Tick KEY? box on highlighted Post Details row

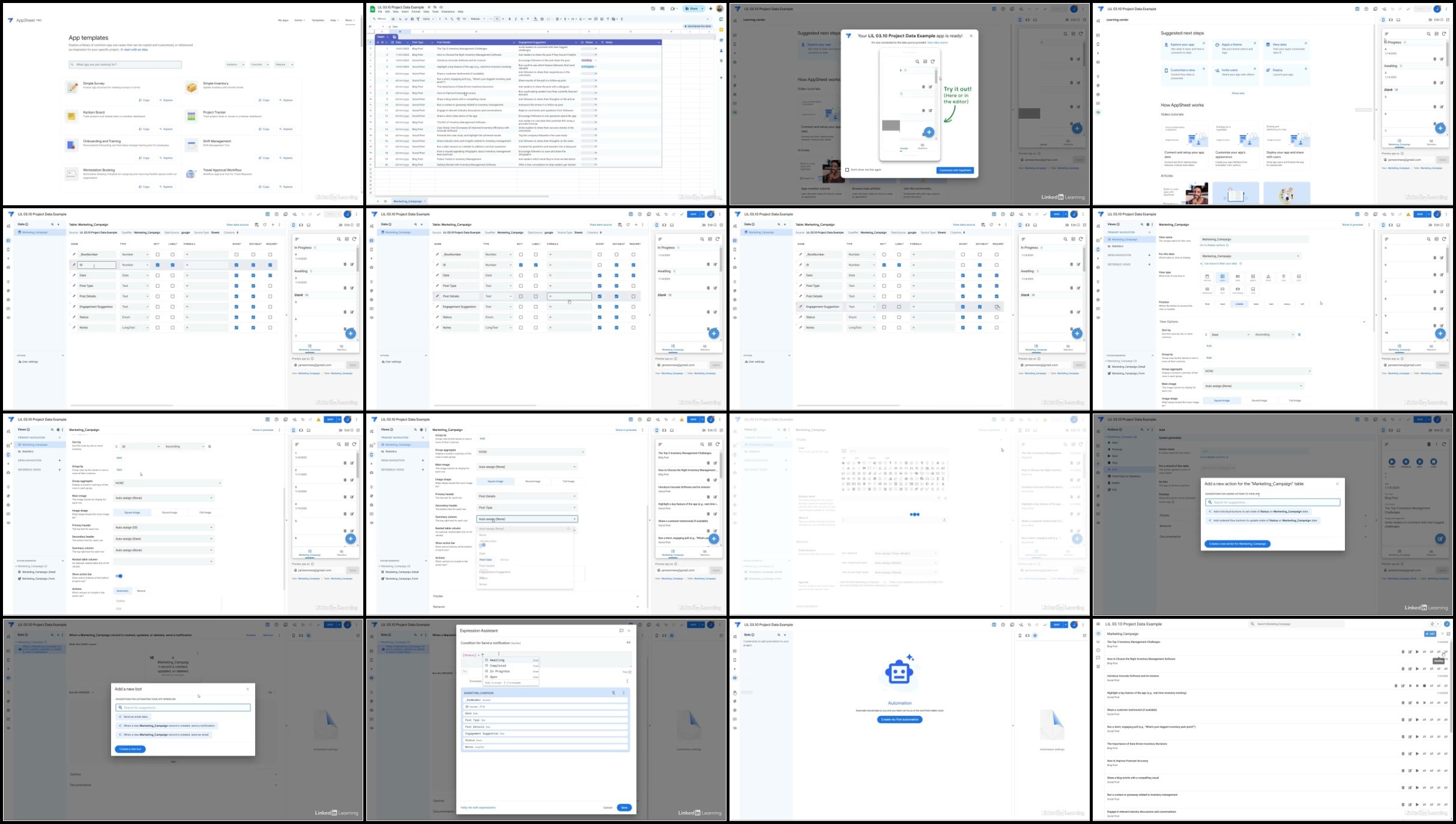(521, 296)
